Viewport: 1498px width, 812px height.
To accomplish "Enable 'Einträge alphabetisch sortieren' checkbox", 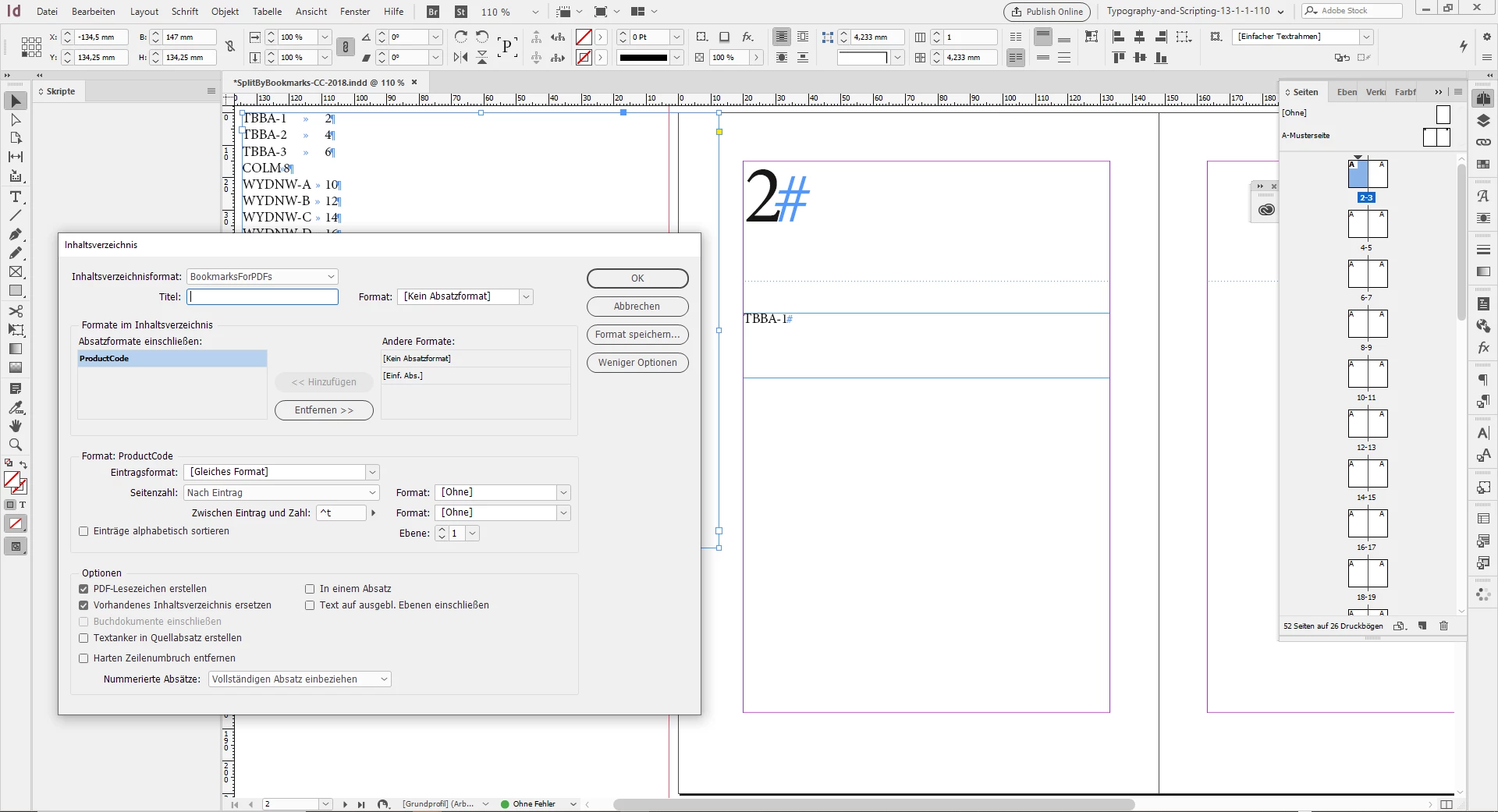I will pyautogui.click(x=83, y=531).
